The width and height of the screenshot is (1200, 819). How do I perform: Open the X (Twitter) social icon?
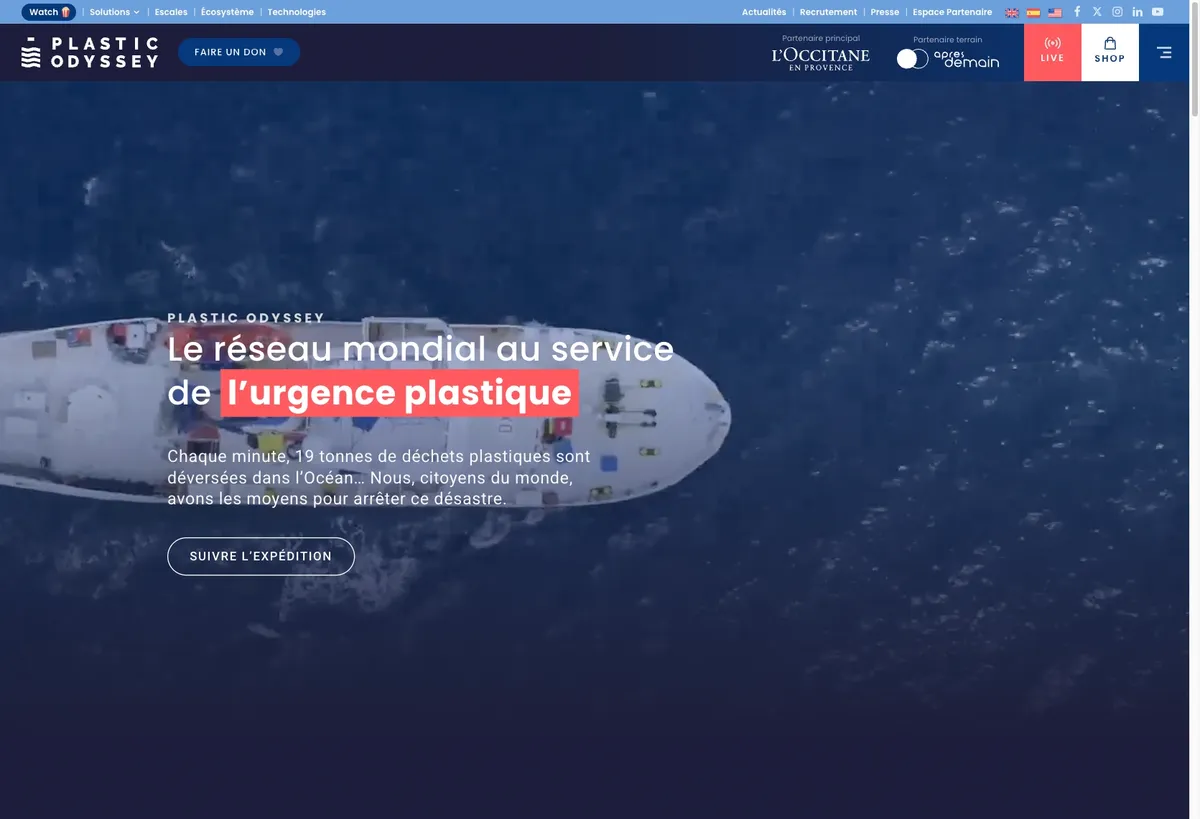click(x=1097, y=12)
